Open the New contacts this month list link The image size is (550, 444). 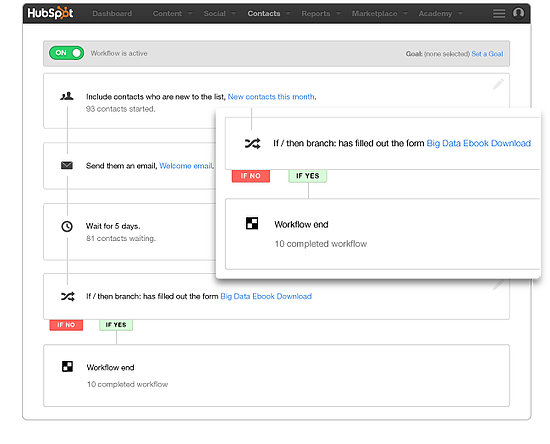tap(271, 96)
